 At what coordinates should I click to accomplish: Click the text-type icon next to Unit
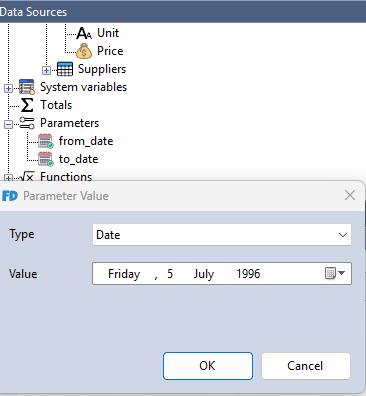tap(84, 33)
